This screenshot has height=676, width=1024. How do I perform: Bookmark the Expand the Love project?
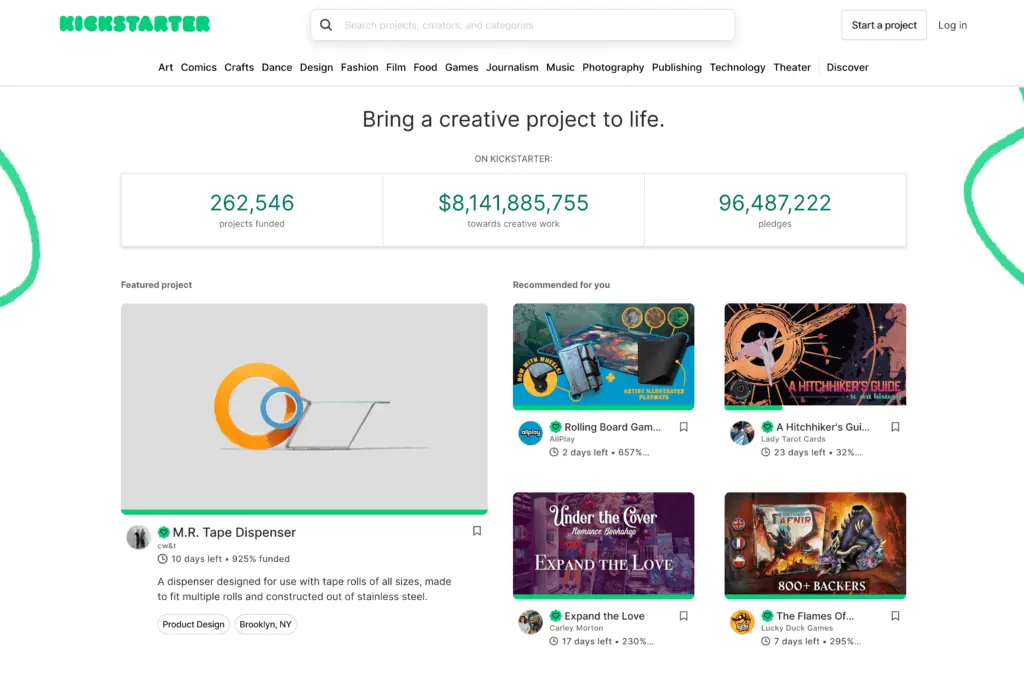point(684,616)
